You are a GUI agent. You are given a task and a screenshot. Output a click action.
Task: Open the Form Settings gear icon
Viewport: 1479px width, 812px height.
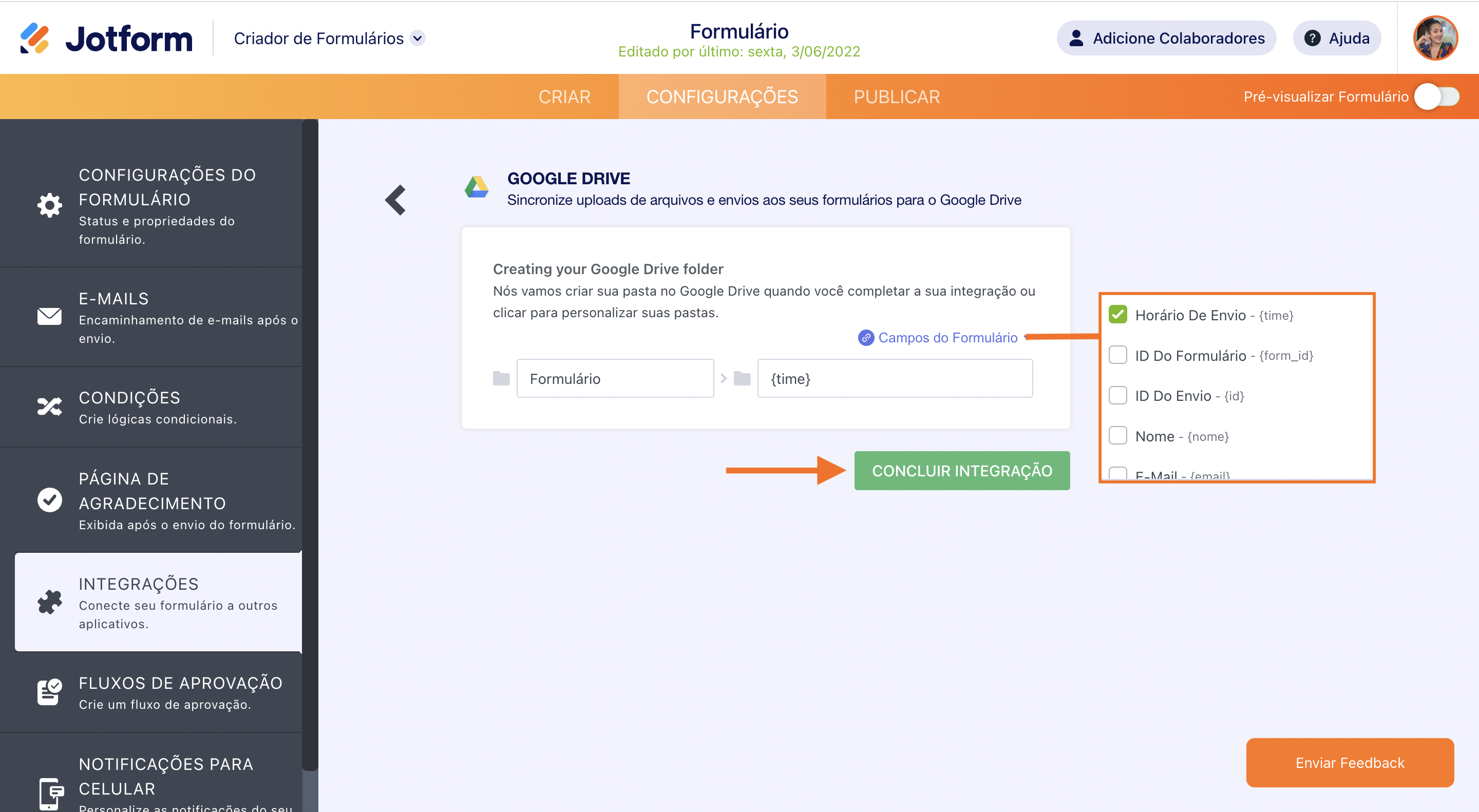point(49,205)
